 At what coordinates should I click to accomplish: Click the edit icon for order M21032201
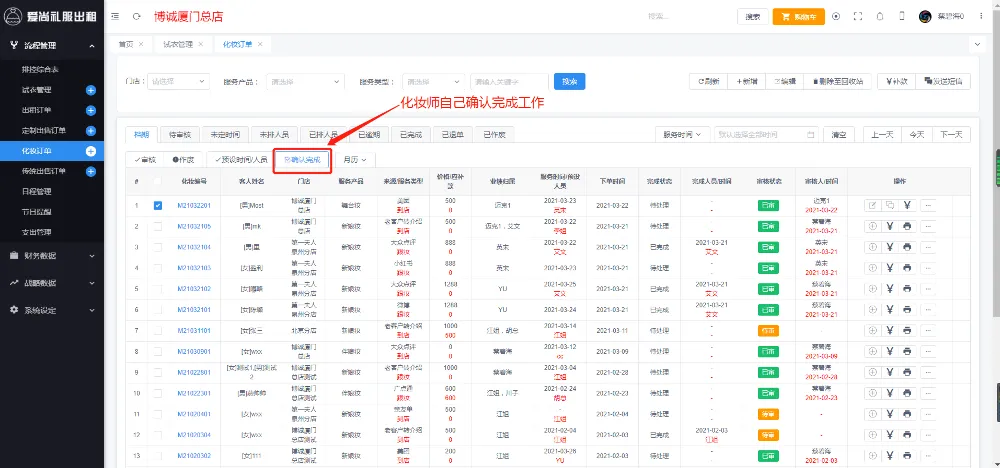coord(872,205)
